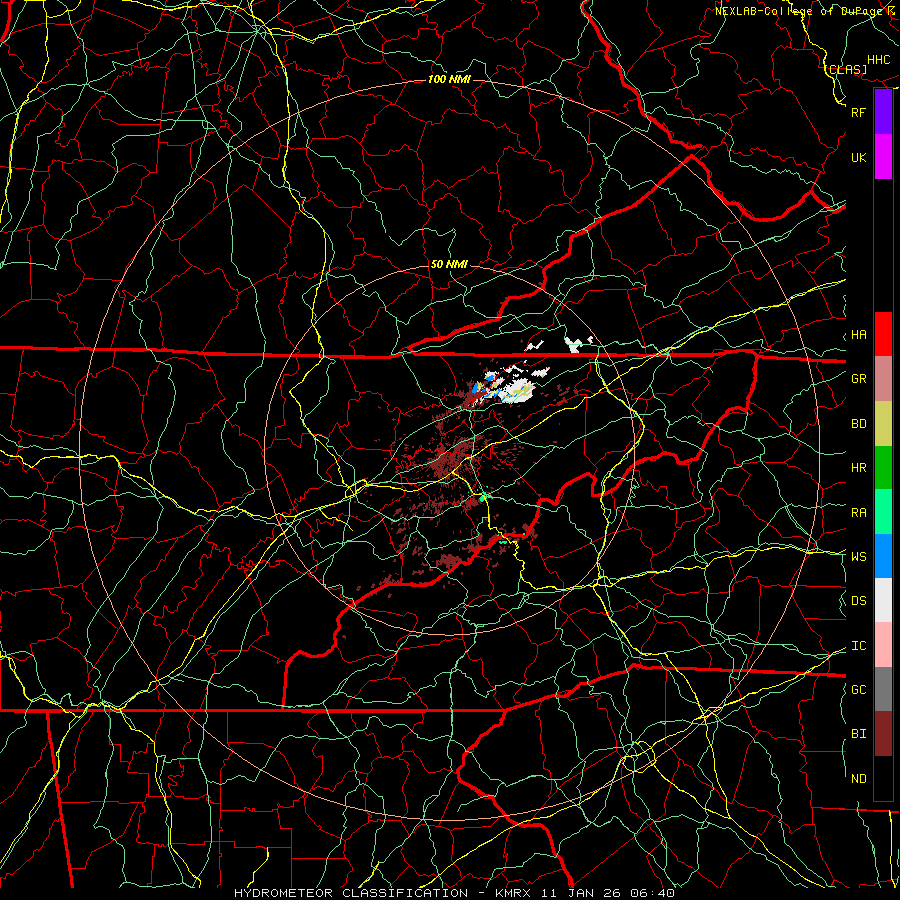The image size is (900, 900).
Task: Click the '[CLAS]' units label text
Action: (846, 69)
